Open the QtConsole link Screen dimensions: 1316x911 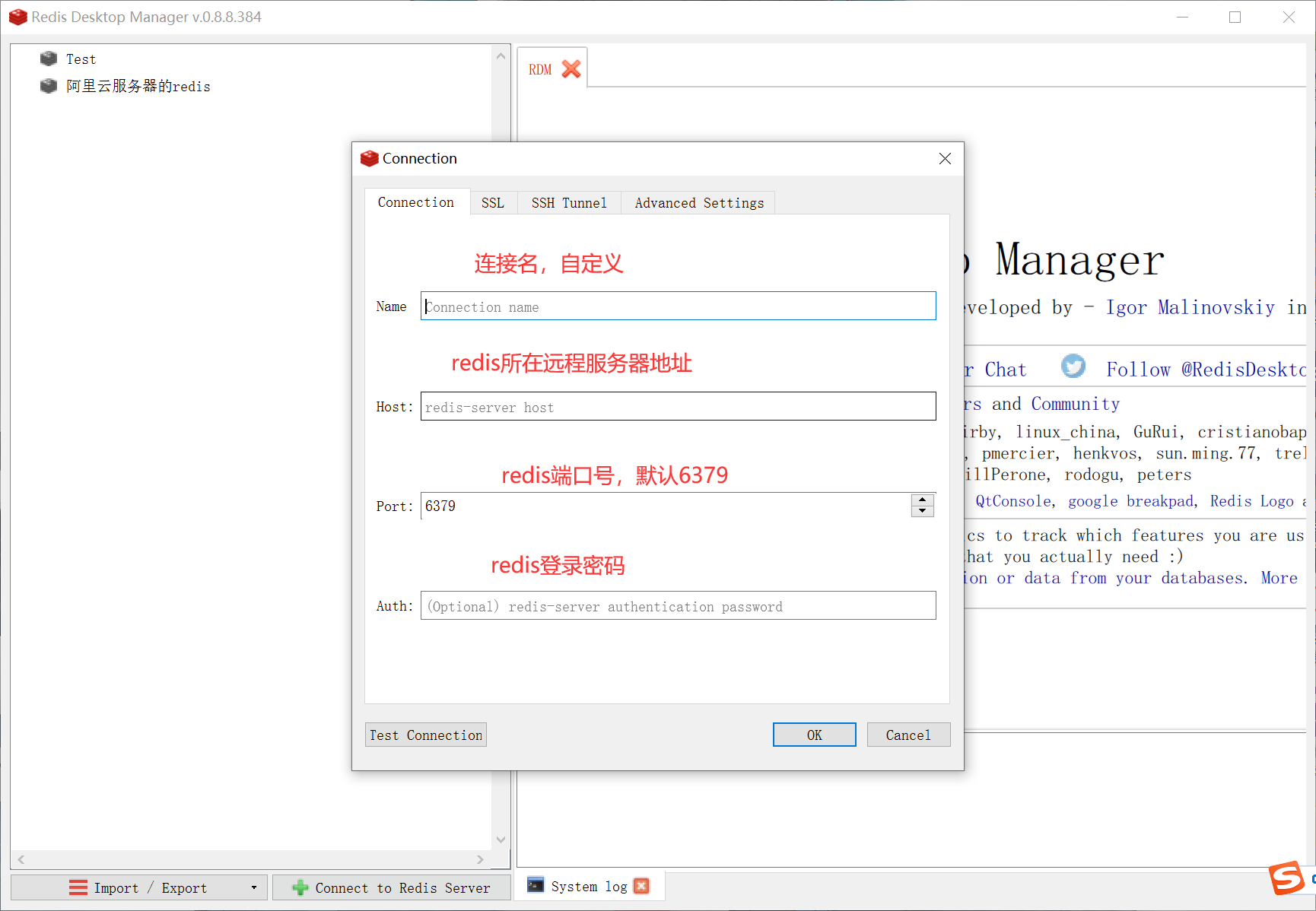pos(1014,501)
